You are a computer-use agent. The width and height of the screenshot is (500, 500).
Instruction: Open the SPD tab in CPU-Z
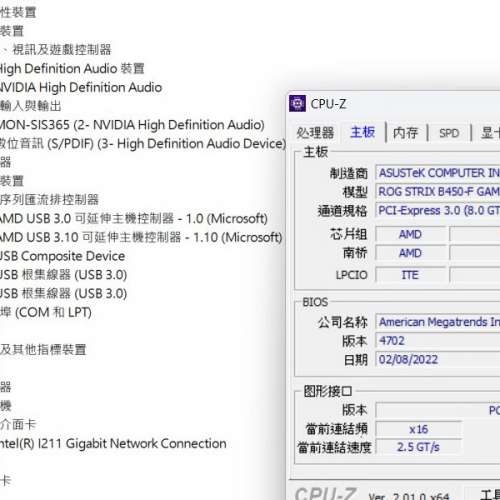pos(449,133)
